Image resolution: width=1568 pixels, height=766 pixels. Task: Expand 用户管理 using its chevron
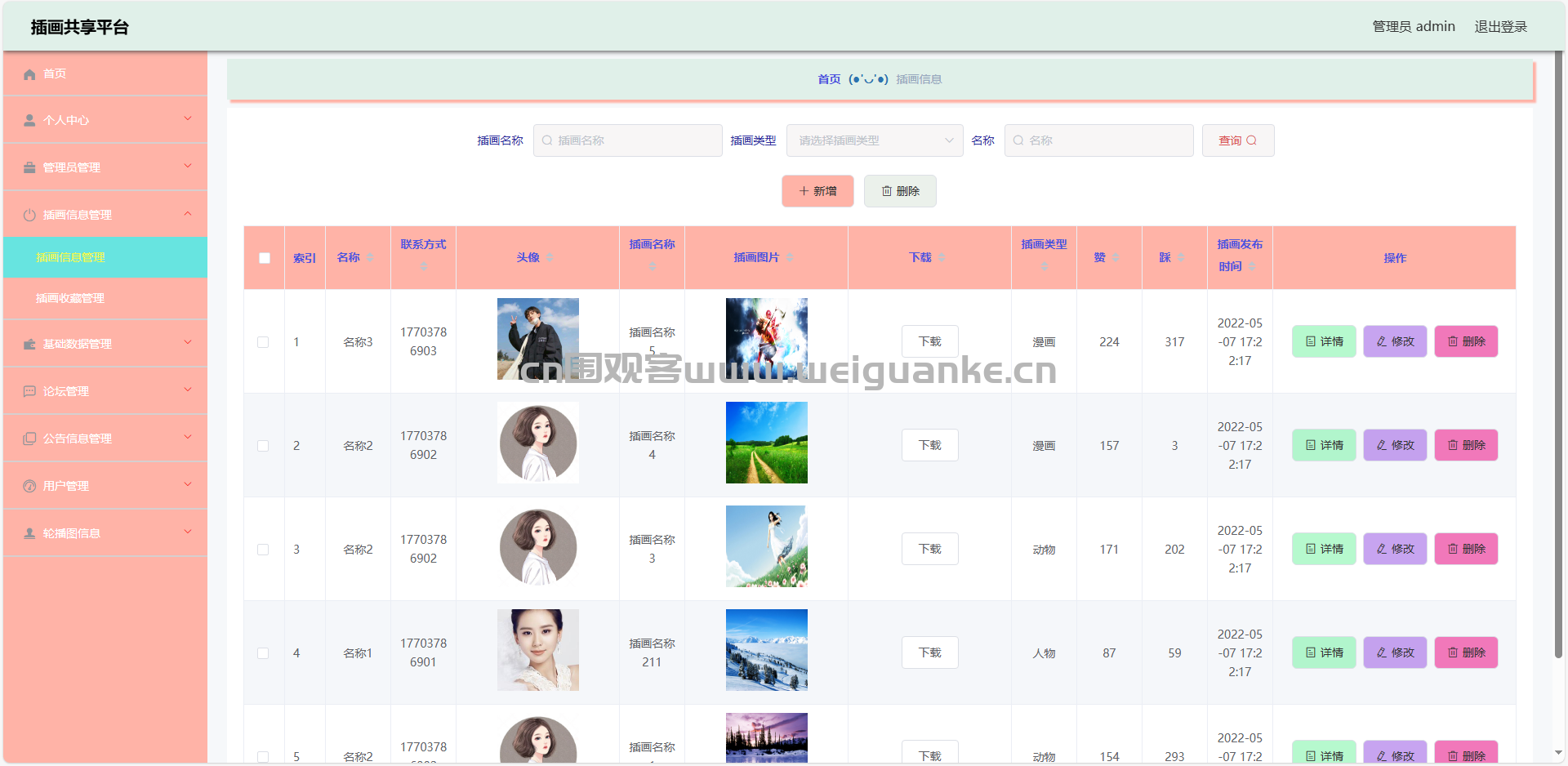pyautogui.click(x=188, y=485)
